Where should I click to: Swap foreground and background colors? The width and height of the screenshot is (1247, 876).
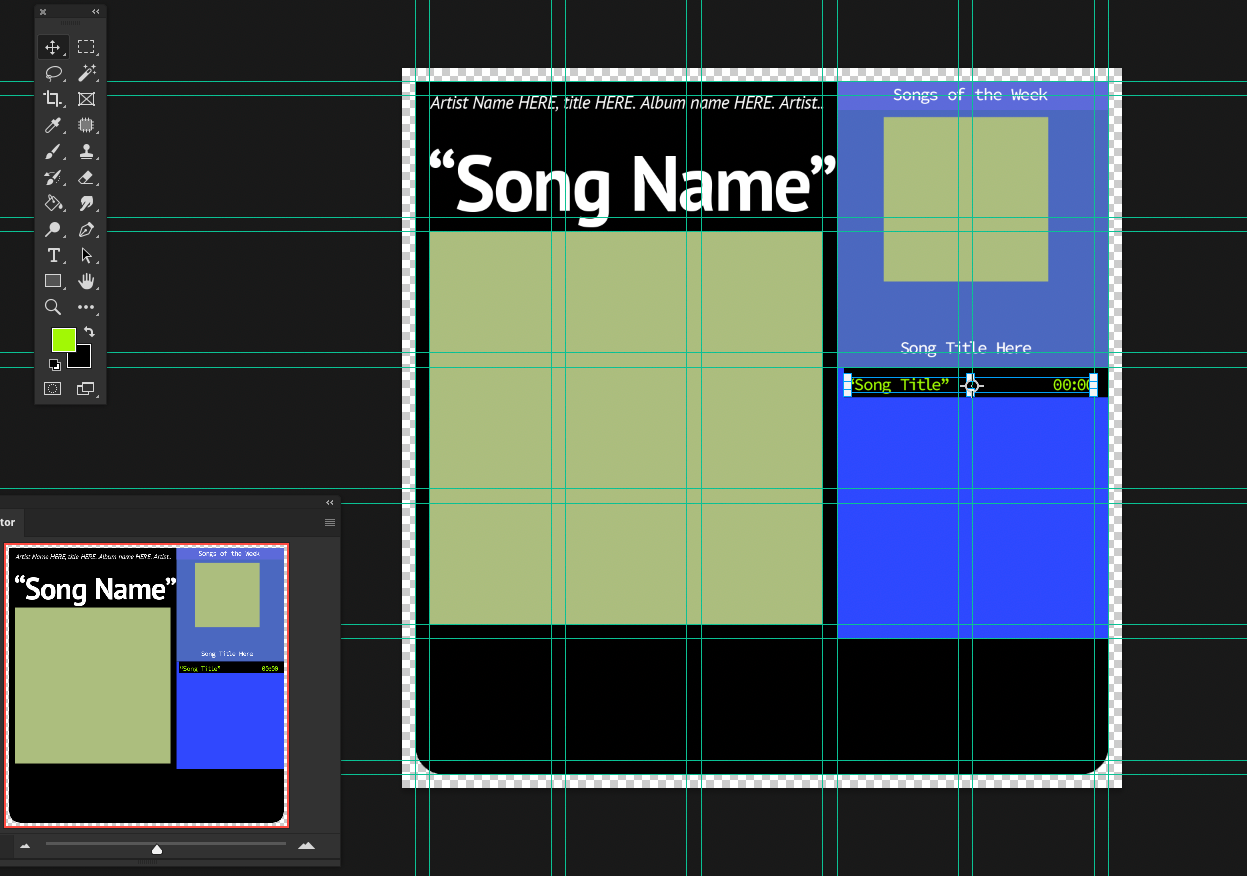(x=87, y=331)
